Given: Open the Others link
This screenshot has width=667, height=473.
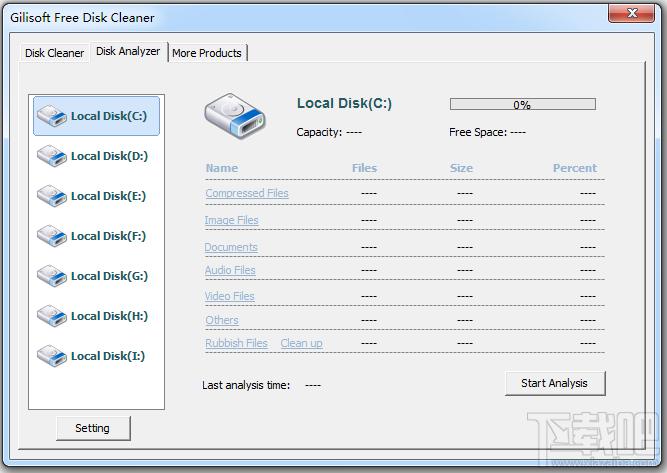Looking at the screenshot, I should (222, 320).
